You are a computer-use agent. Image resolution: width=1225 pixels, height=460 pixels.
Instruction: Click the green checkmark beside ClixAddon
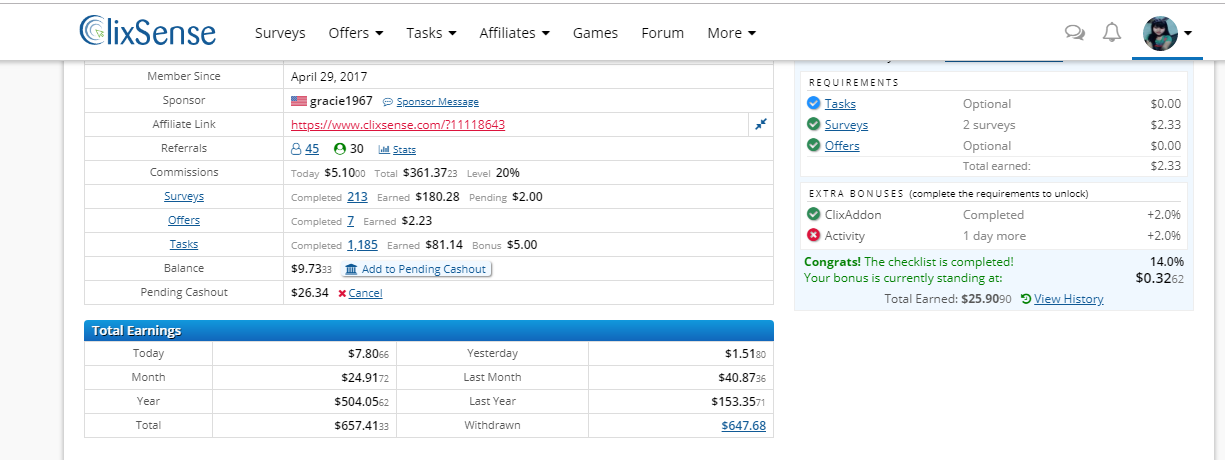(x=813, y=214)
